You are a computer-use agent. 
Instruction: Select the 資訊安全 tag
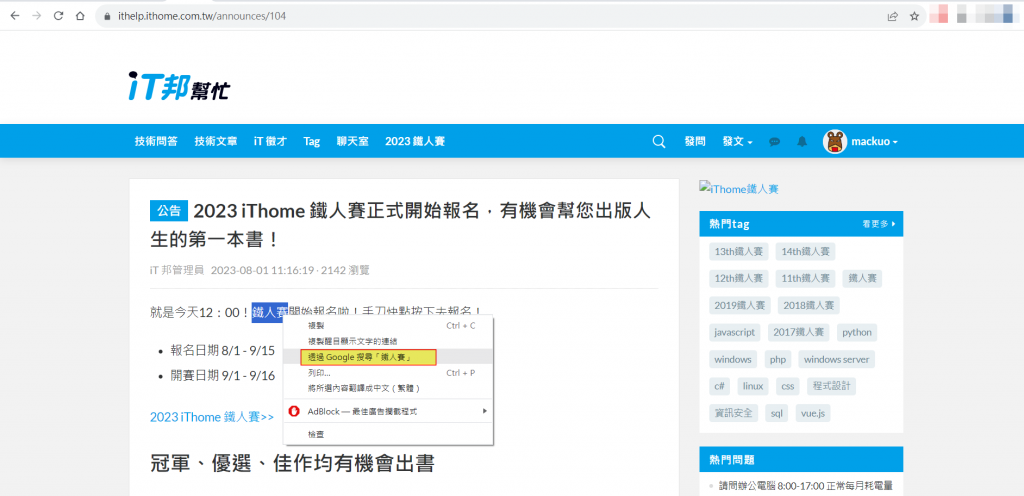[733, 413]
